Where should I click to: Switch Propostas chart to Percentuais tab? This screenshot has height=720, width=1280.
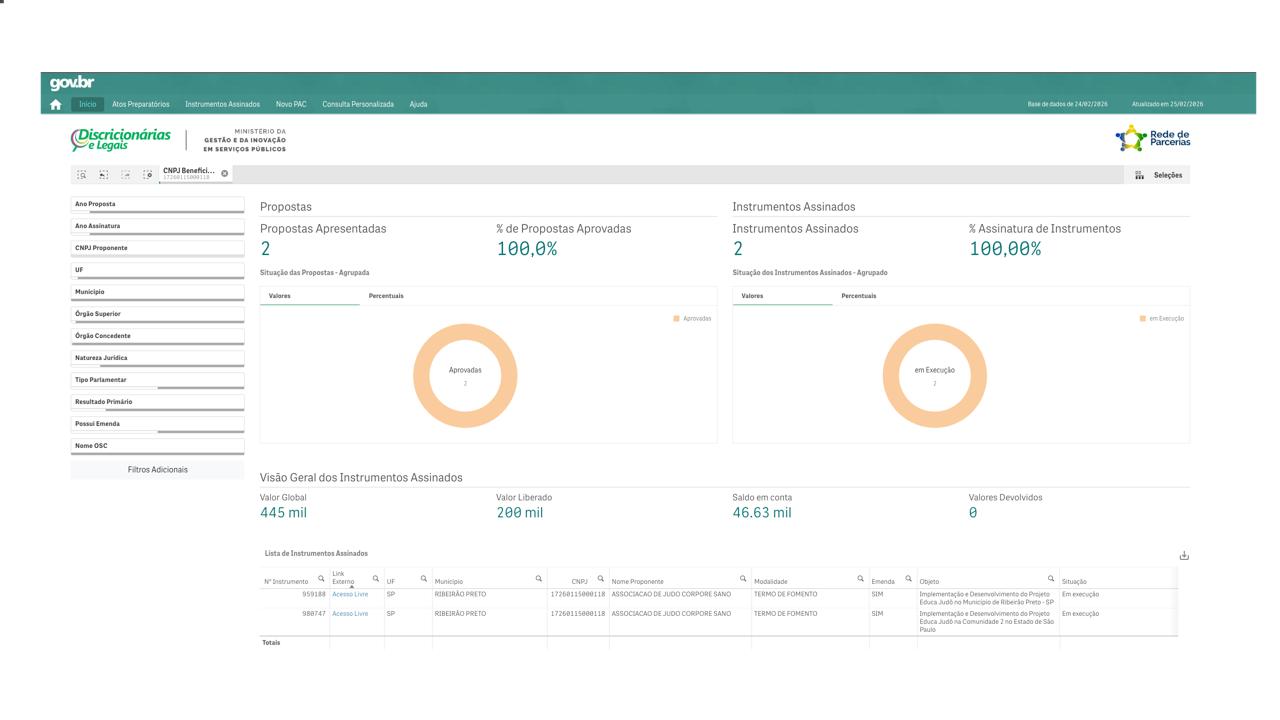(386, 296)
